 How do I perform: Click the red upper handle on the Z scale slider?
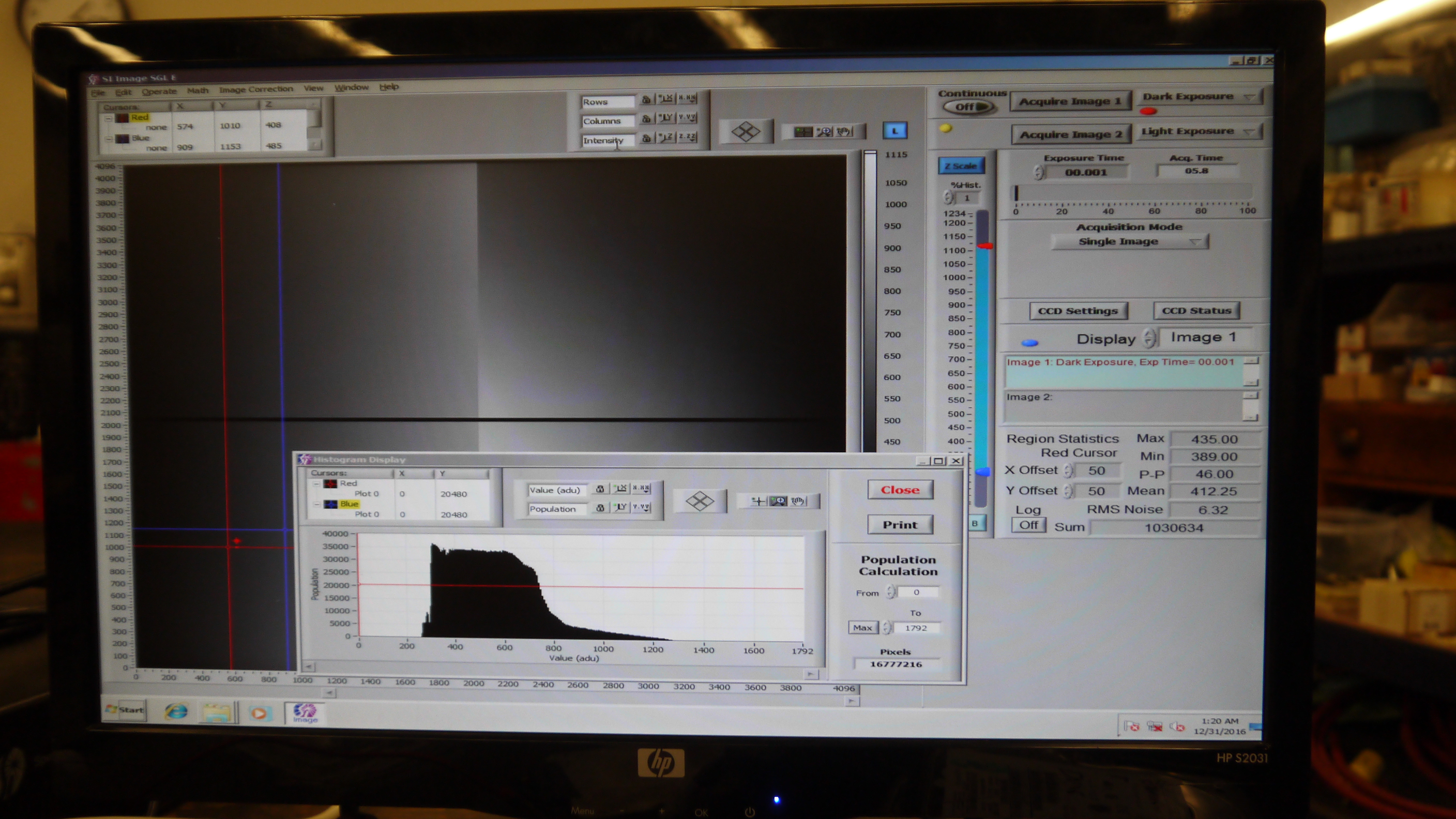985,246
